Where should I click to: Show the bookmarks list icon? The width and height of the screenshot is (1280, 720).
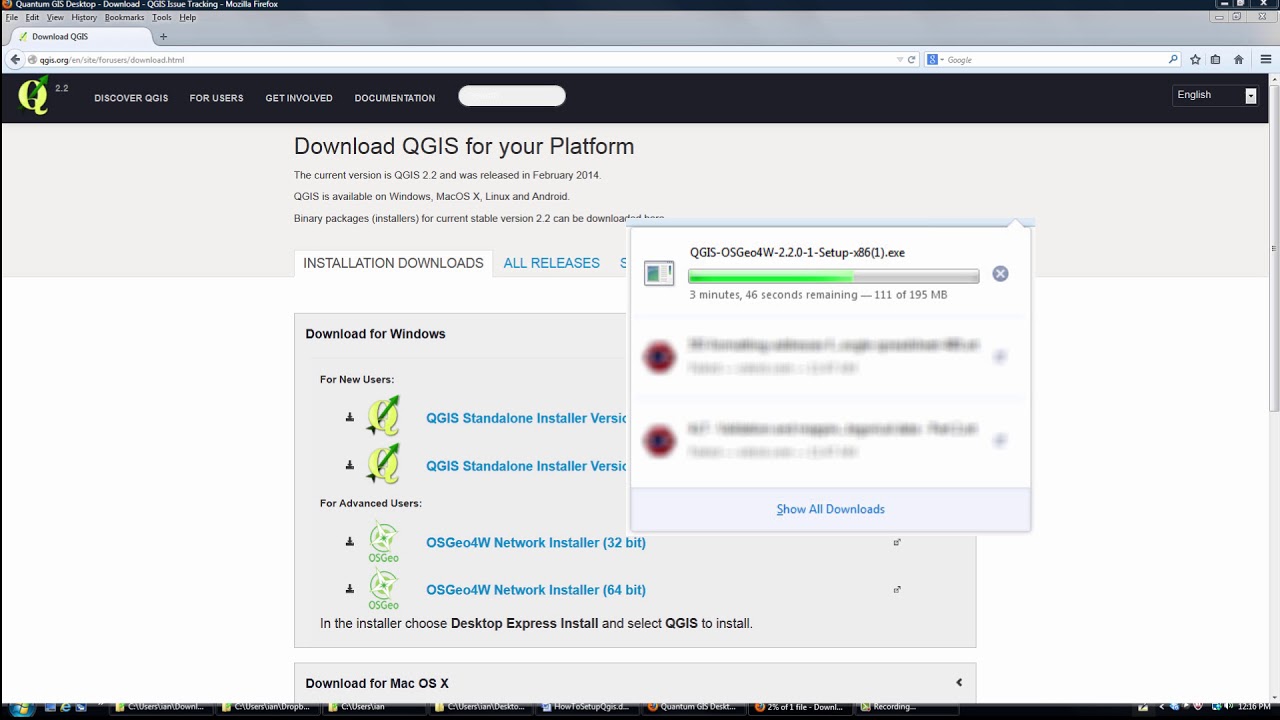click(x=1216, y=60)
